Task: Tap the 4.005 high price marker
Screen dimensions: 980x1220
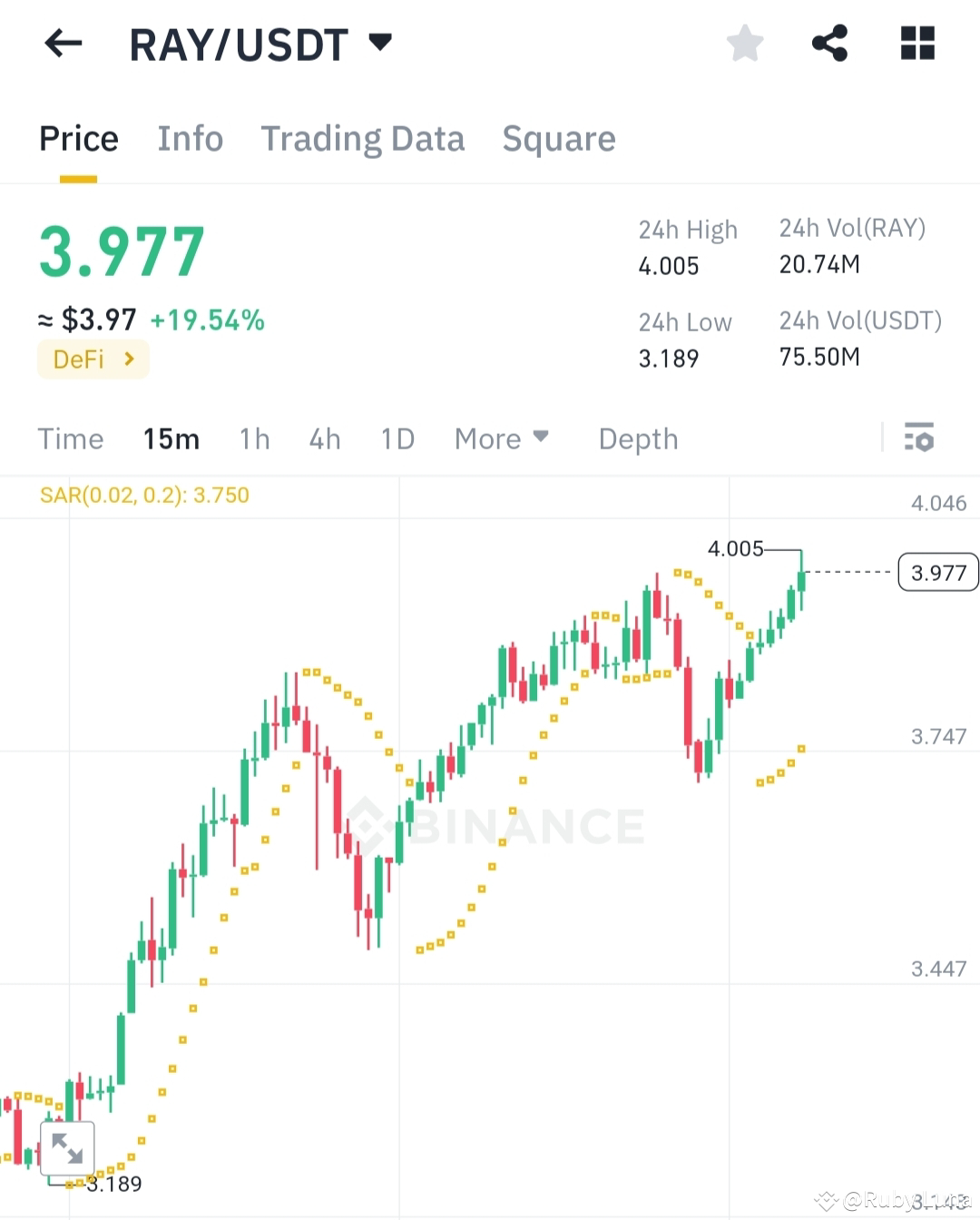Action: pos(737,549)
